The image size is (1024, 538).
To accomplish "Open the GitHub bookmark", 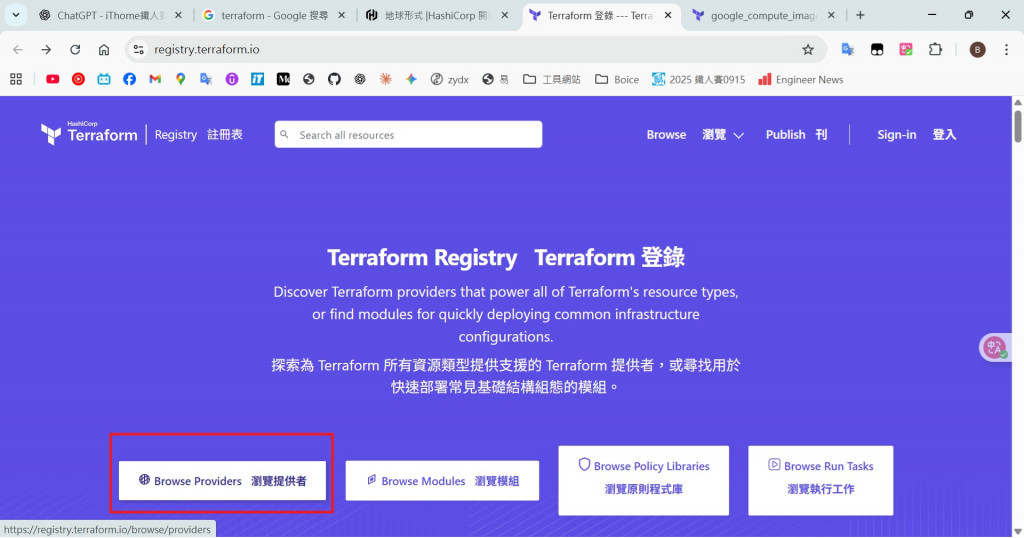I will coord(334,79).
